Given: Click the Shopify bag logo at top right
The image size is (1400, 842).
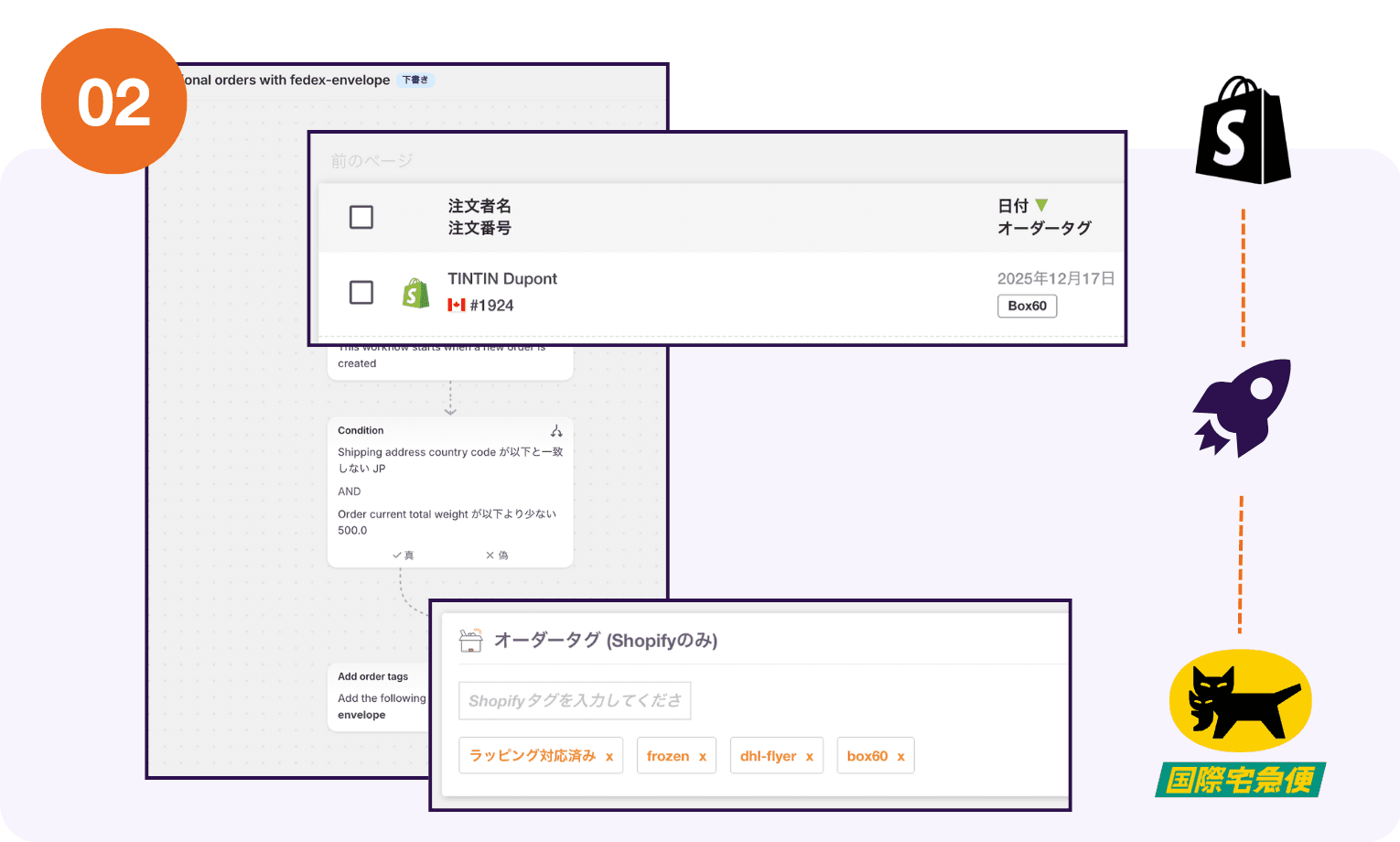Looking at the screenshot, I should (1242, 131).
